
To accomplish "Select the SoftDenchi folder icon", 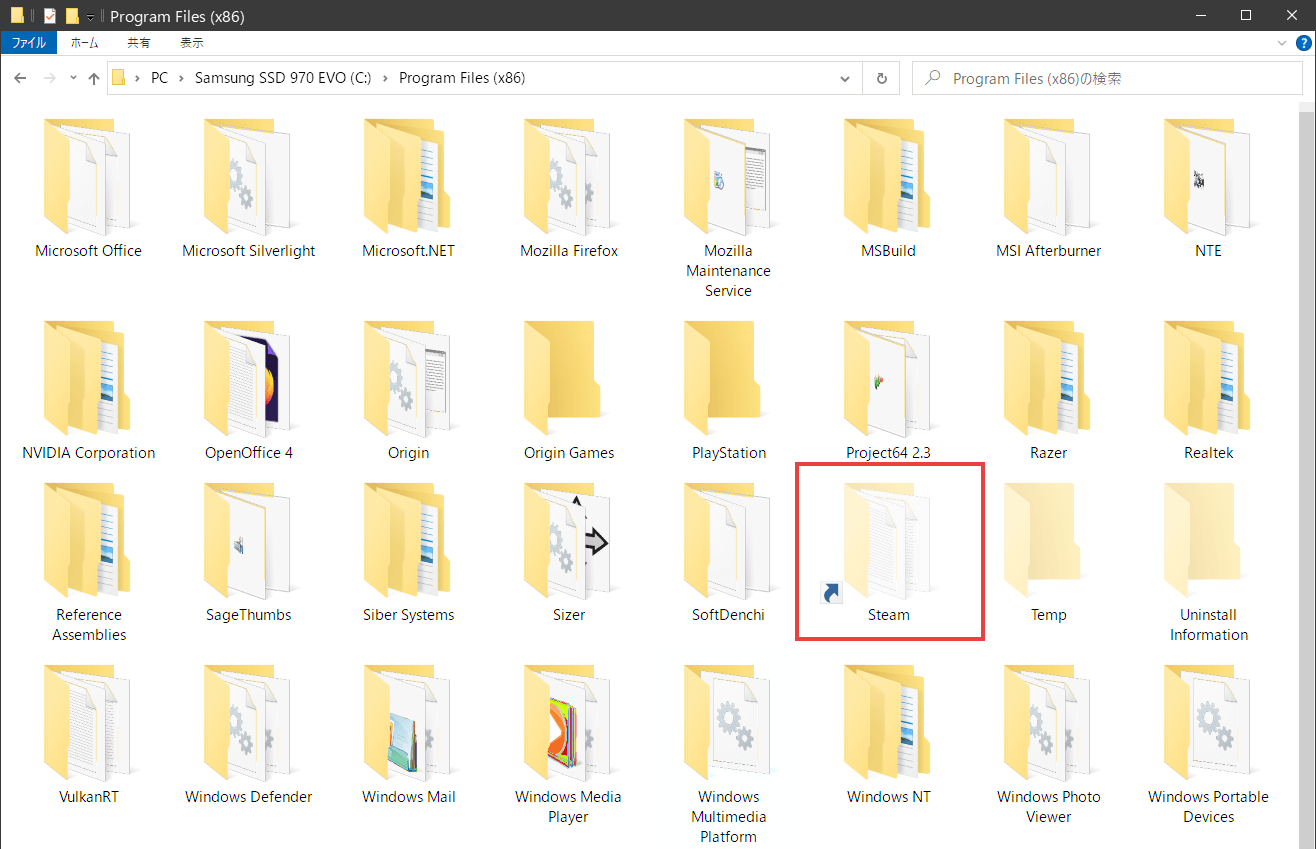I will tap(728, 541).
